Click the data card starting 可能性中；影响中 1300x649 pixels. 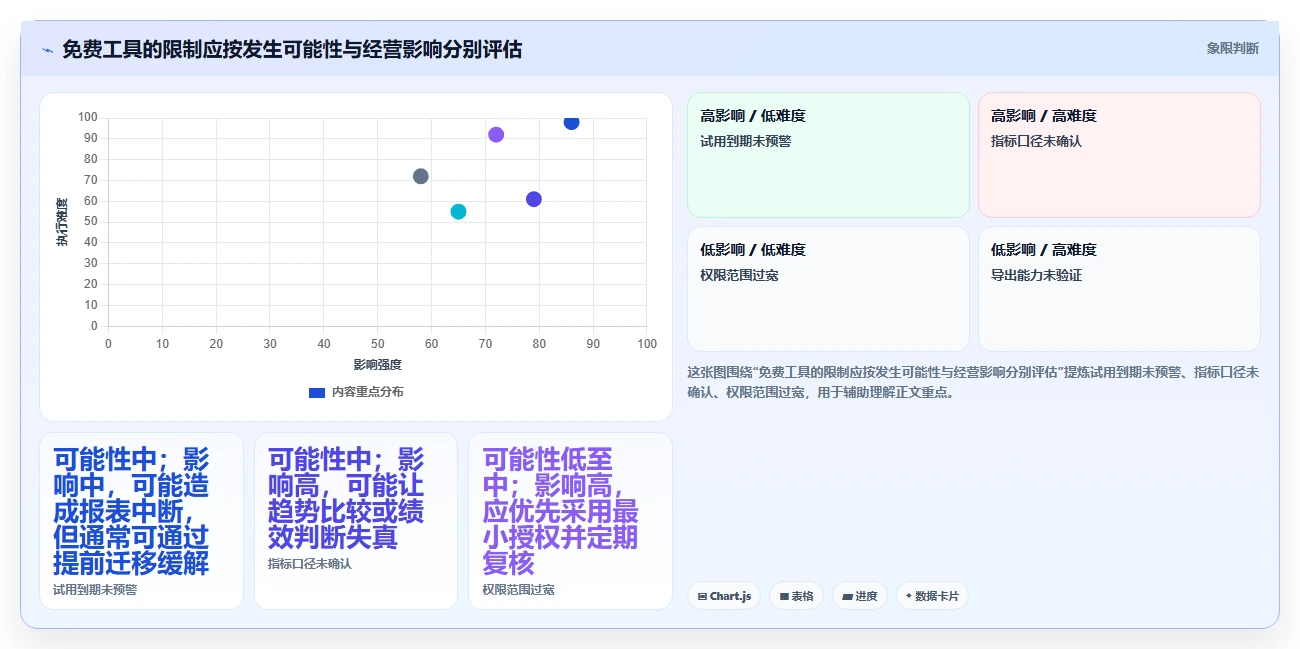(x=141, y=520)
